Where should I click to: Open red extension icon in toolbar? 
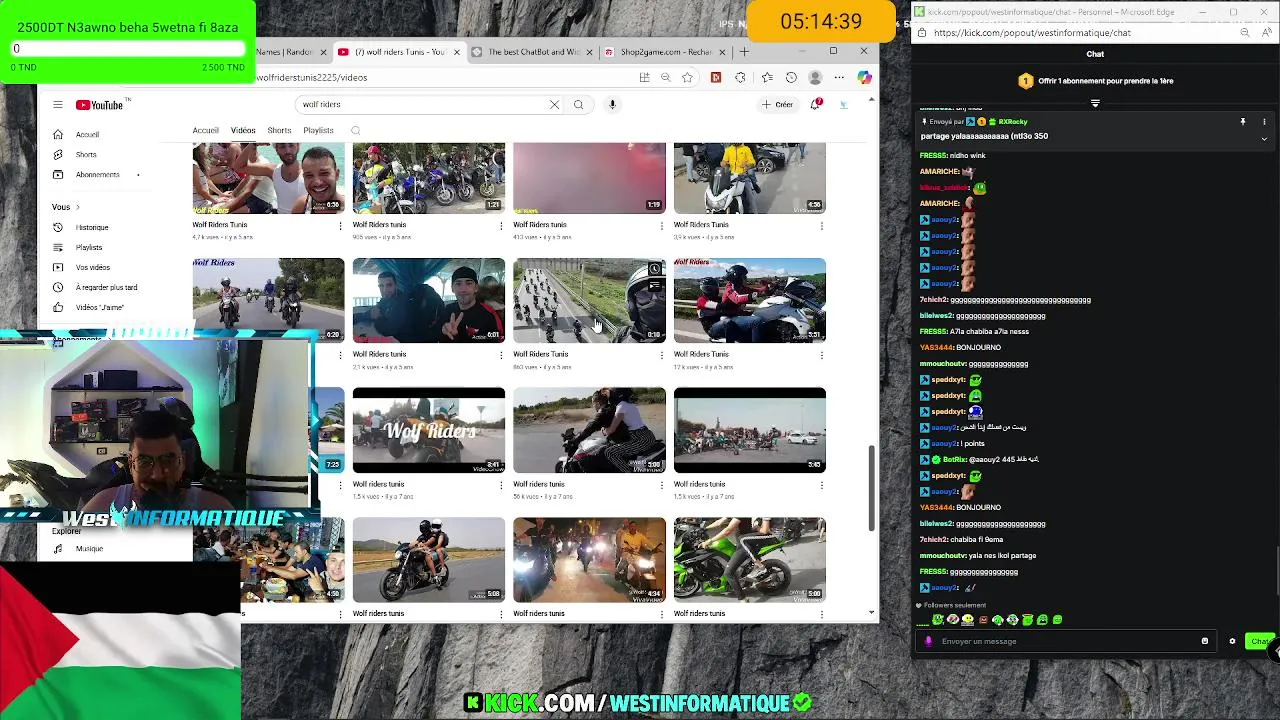pyautogui.click(x=715, y=77)
